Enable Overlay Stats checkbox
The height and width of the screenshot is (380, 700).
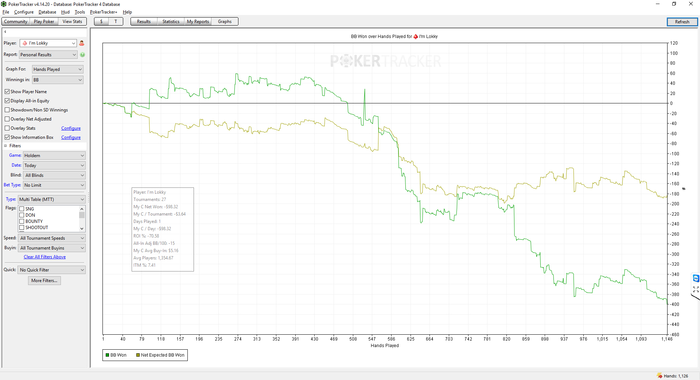[7, 128]
